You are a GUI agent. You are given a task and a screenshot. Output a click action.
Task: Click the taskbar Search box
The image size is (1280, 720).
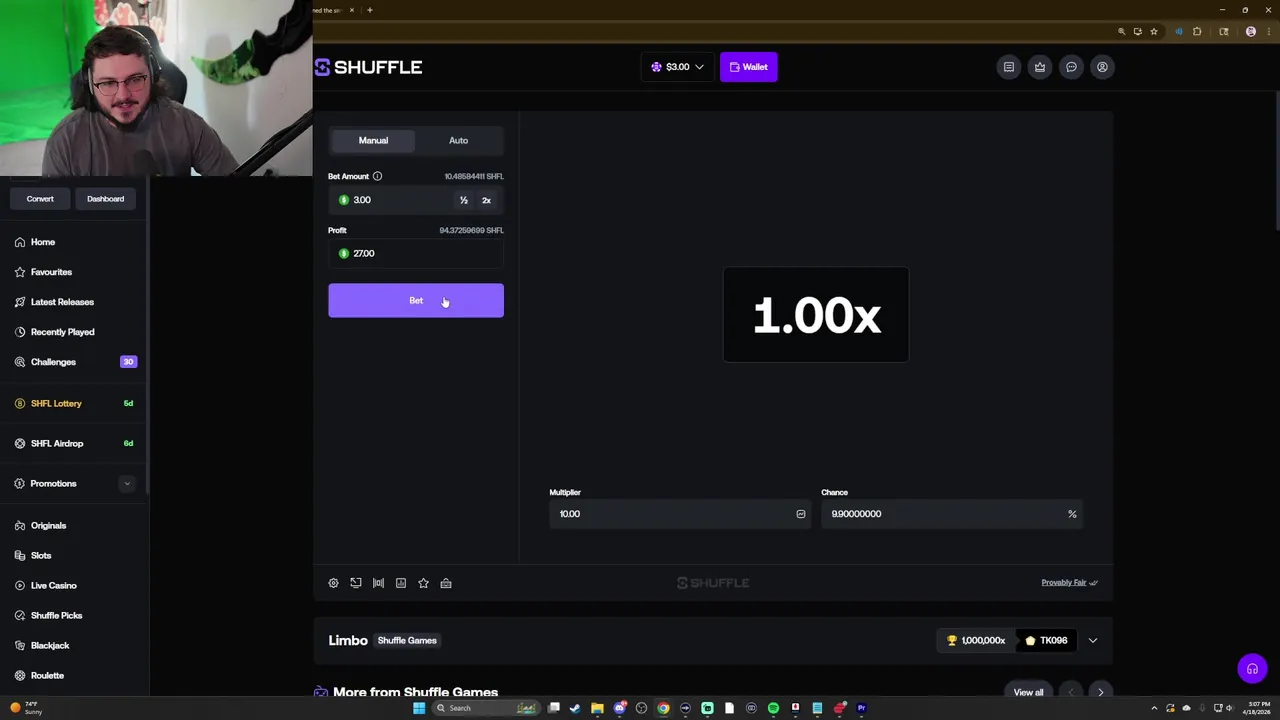(485, 708)
